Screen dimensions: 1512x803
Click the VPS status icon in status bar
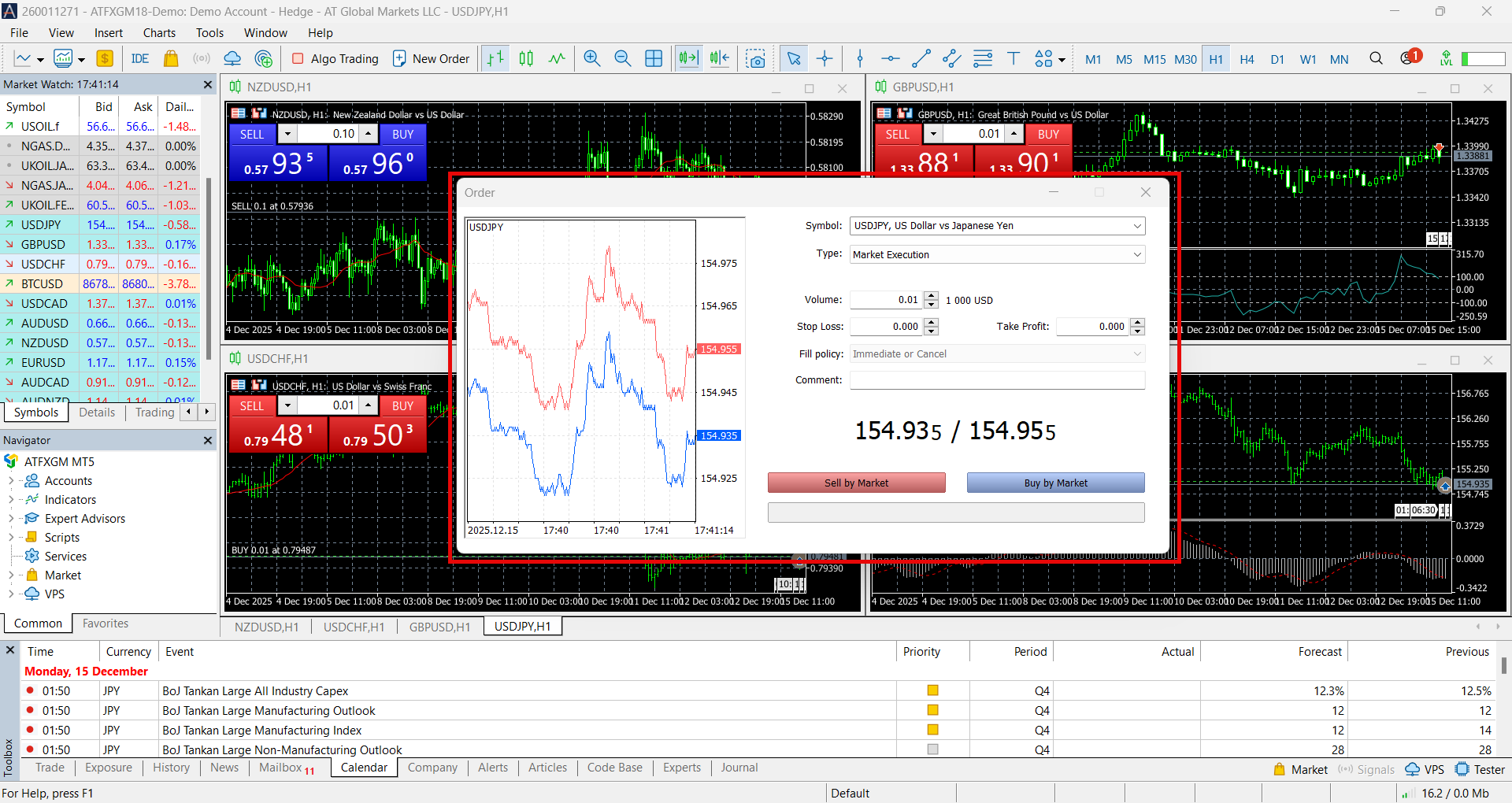(1425, 769)
